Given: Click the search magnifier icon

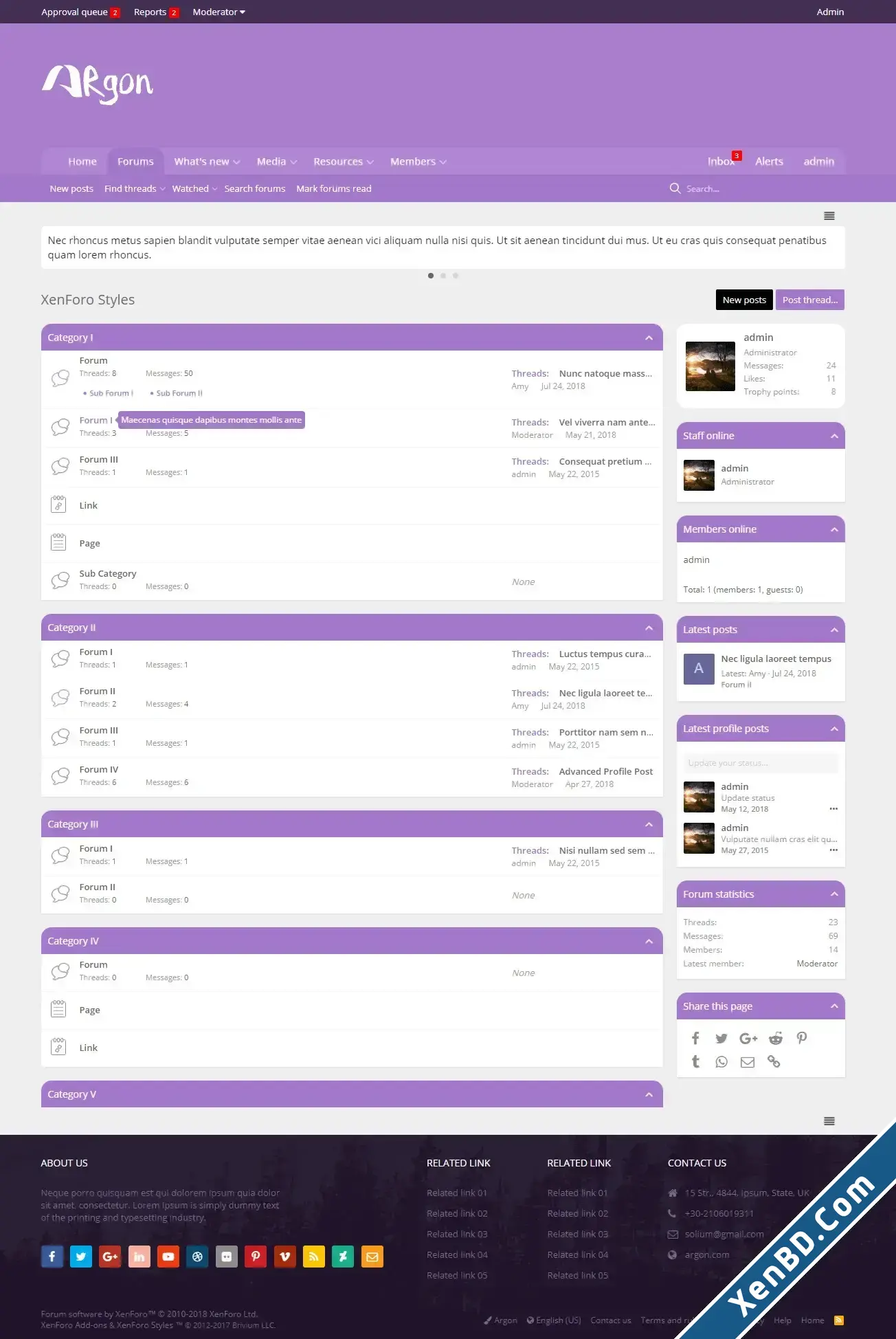Looking at the screenshot, I should point(675,188).
